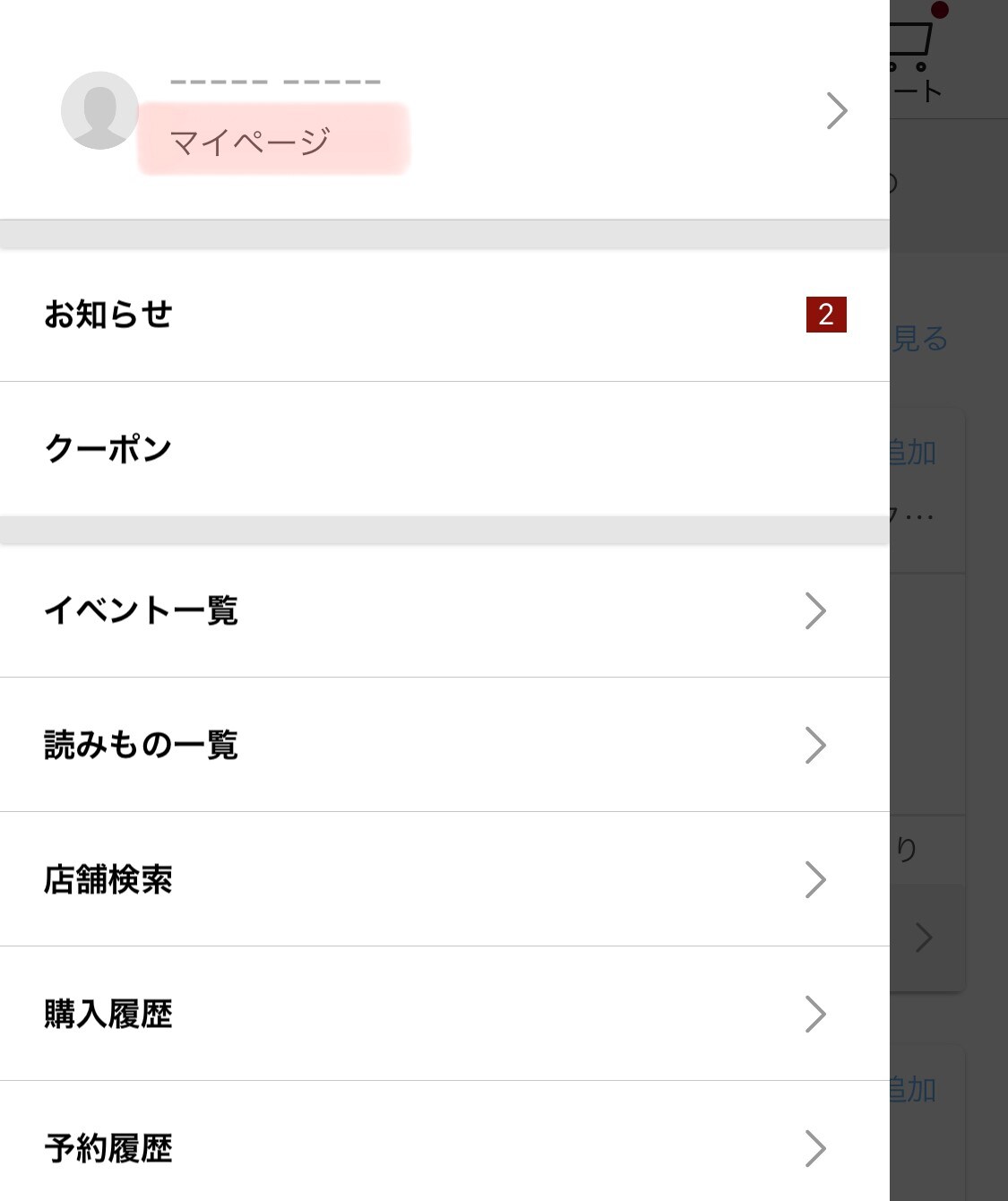Open the イベント一覧 menu item
The image size is (1008, 1201).
(x=142, y=610)
